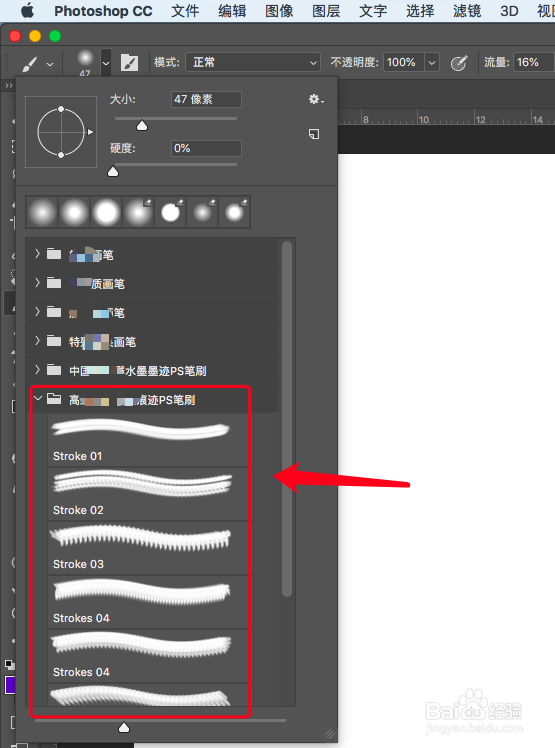555x748 pixels.
Task: Toggle the brush settings panel icon
Action: [x=129, y=62]
